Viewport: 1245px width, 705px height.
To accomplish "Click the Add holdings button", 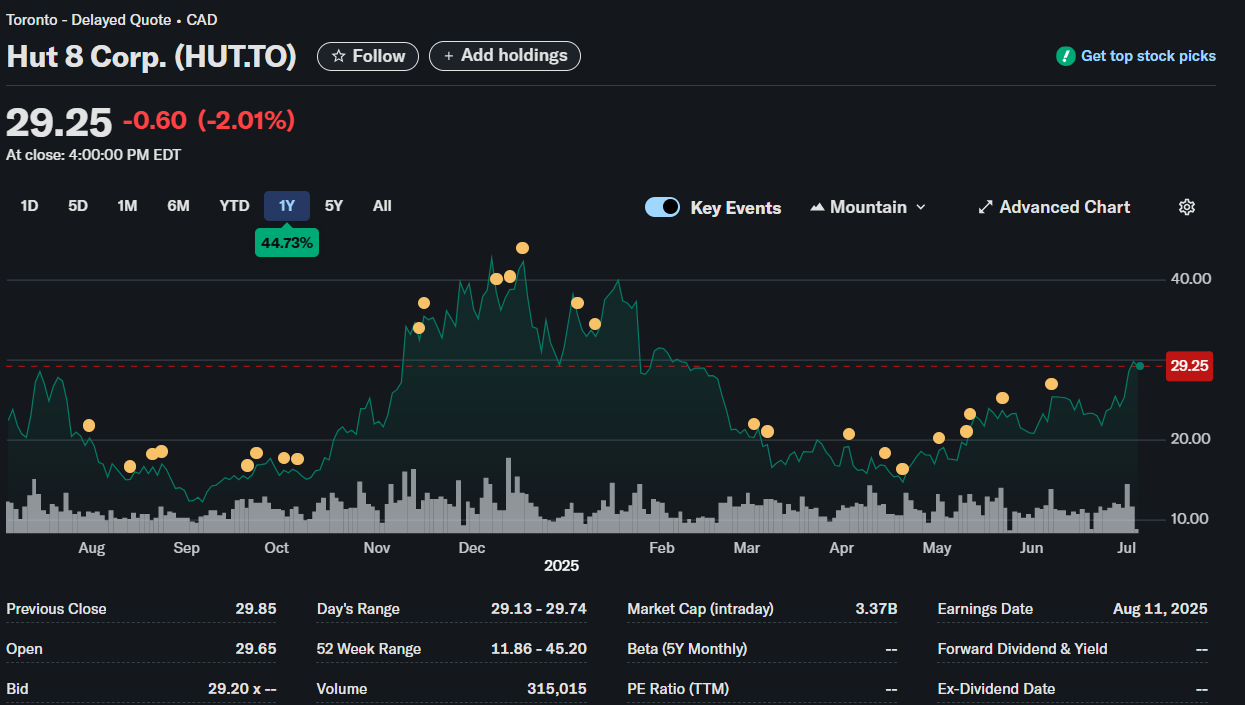I will [505, 56].
